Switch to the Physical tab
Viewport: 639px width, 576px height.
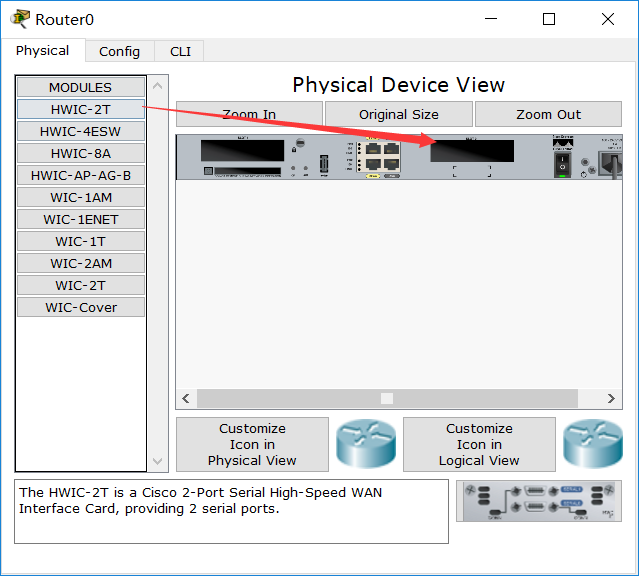[x=42, y=51]
